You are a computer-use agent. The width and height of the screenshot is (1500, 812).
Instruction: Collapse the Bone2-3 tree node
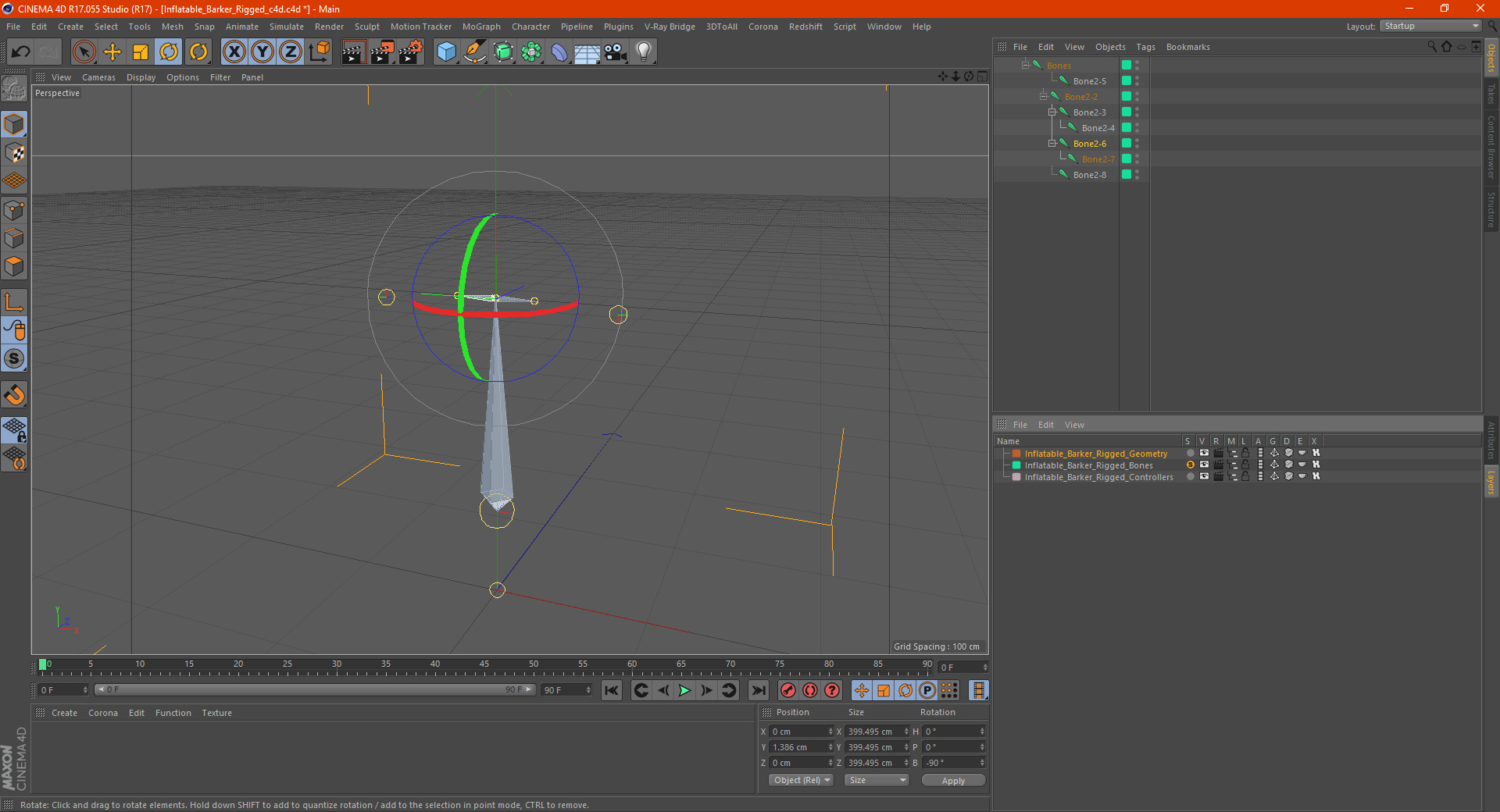pos(1052,112)
